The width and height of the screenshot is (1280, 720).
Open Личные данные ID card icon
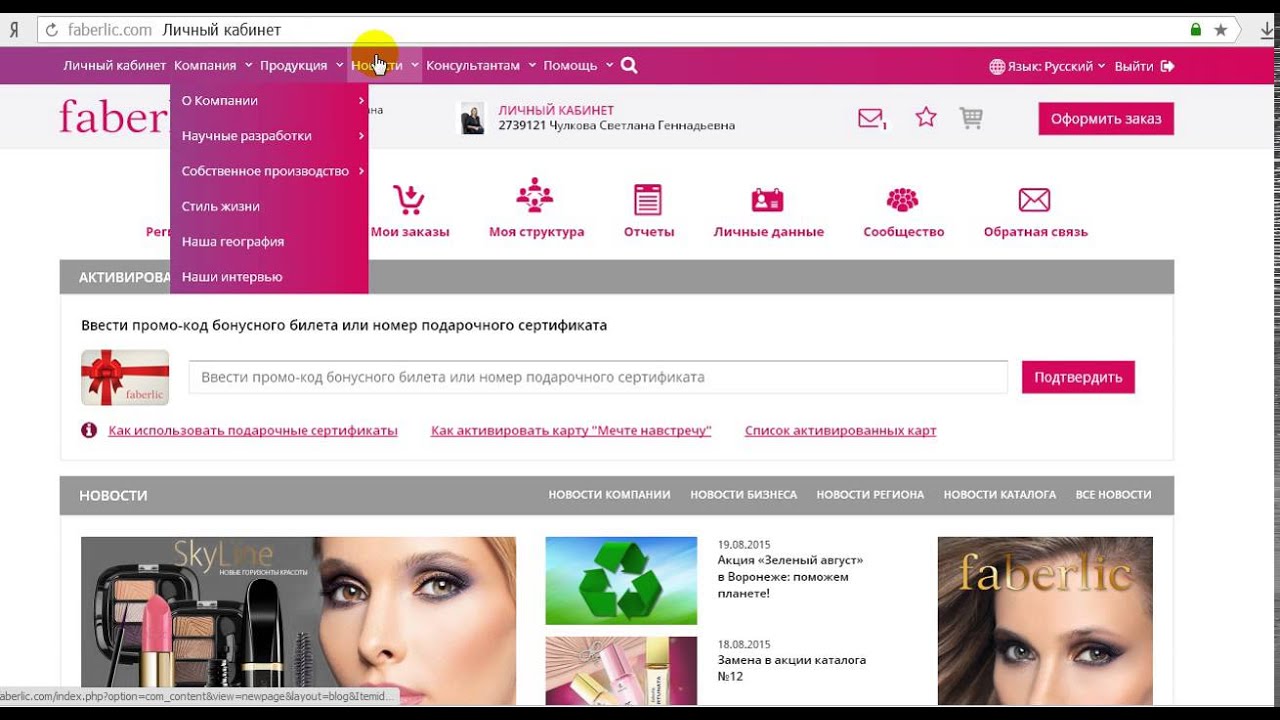coord(768,200)
